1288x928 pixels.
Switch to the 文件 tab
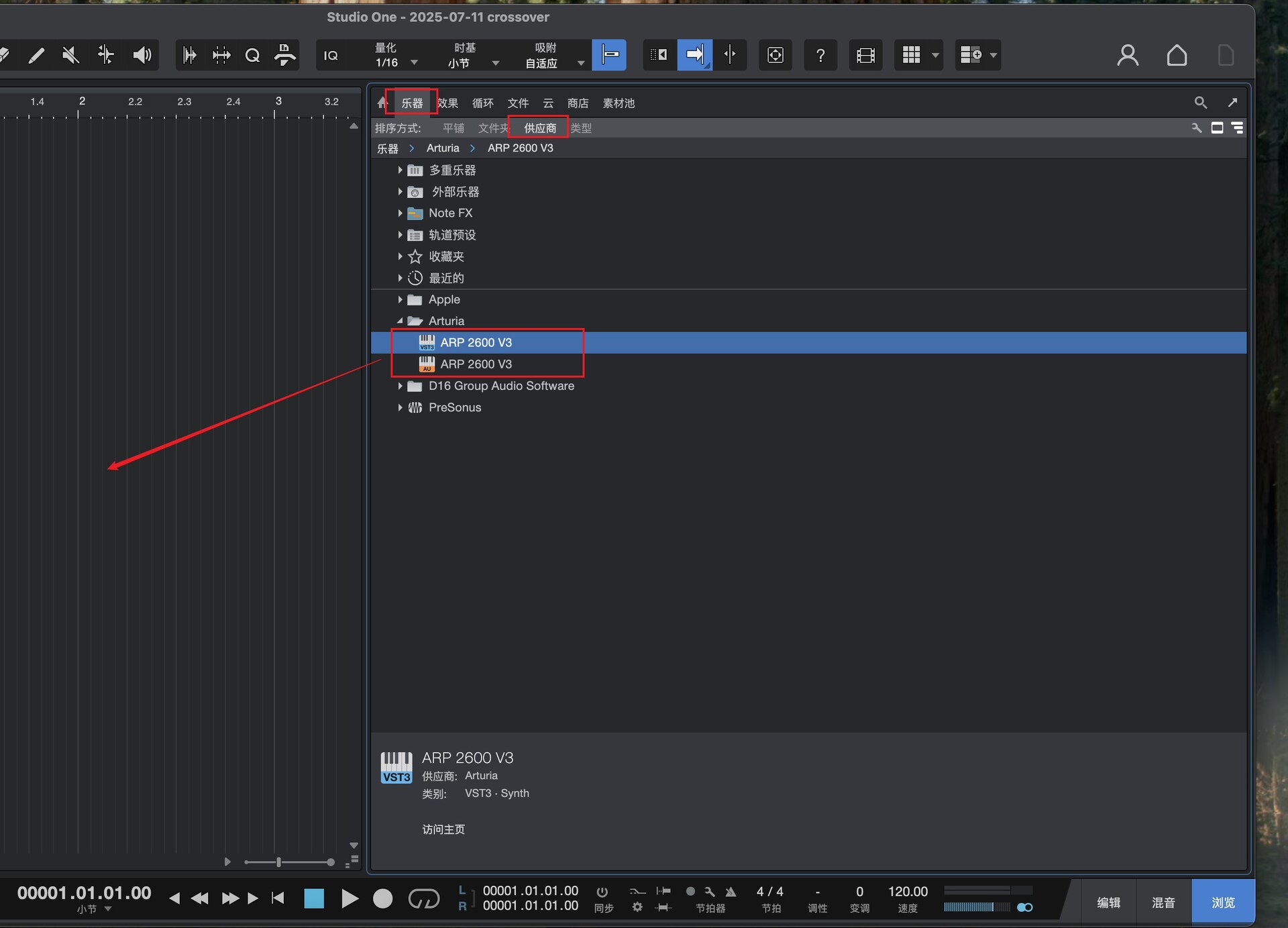[x=518, y=103]
